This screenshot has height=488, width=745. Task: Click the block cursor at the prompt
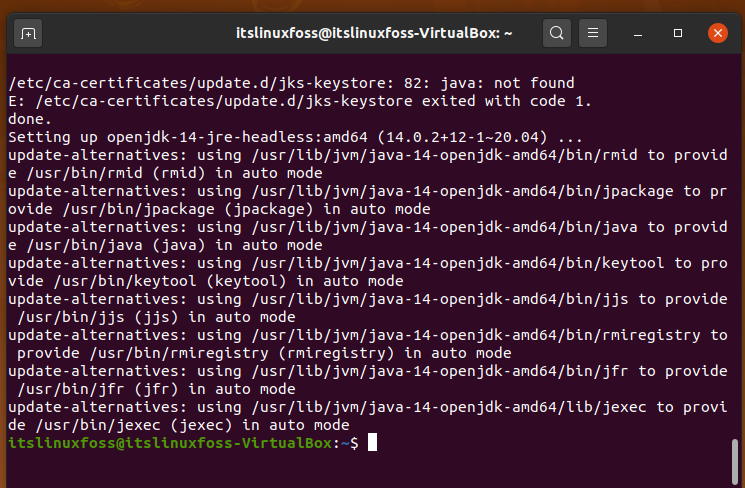point(372,442)
